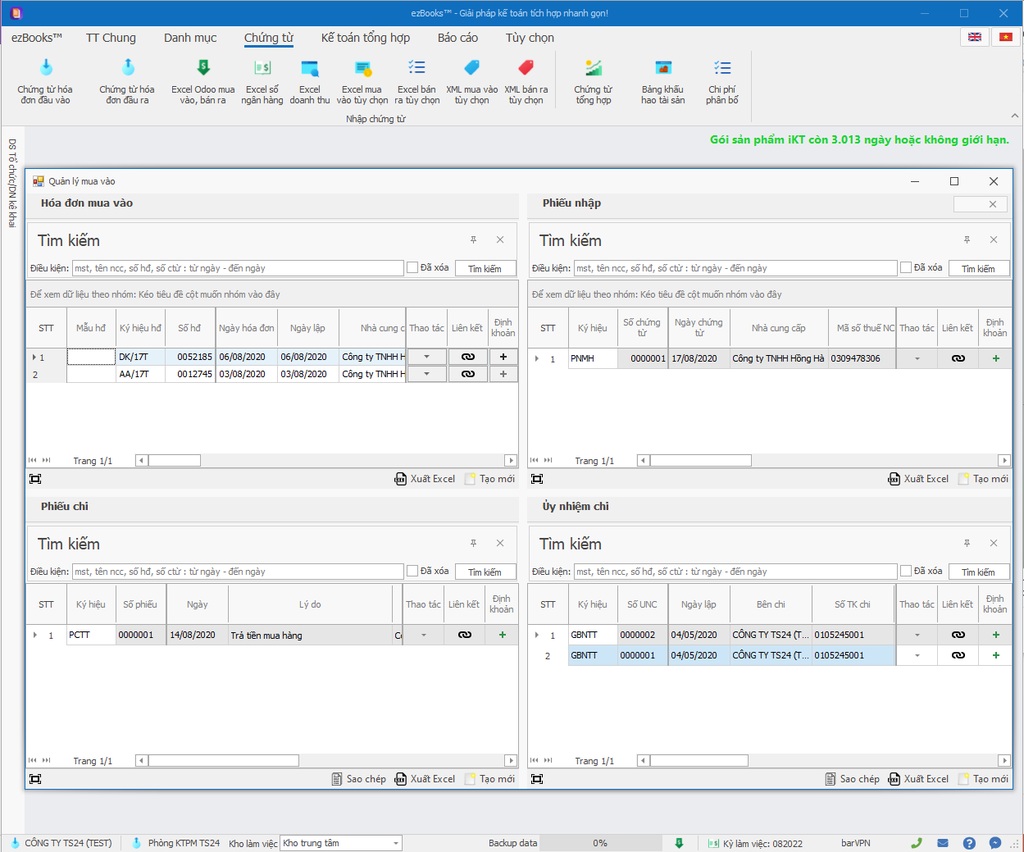Image resolution: width=1024 pixels, height=852 pixels.
Task: Enable Đã xóa checkbox in Phiếu nhập
Action: pyautogui.click(x=906, y=268)
